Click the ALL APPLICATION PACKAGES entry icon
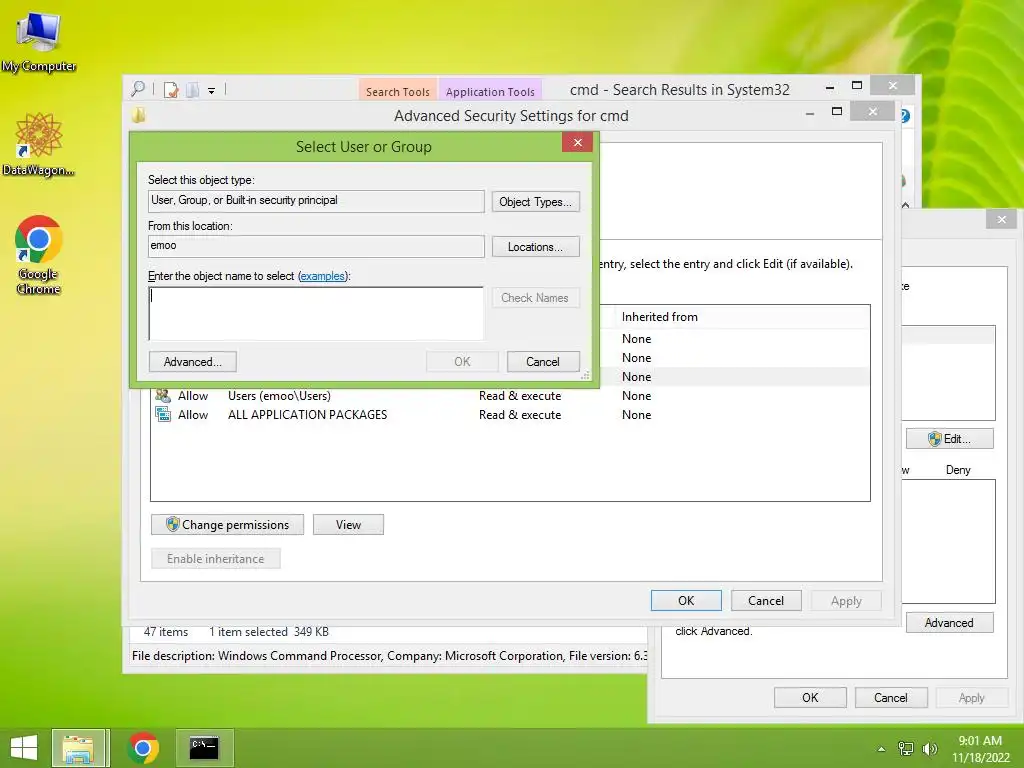 pos(163,414)
